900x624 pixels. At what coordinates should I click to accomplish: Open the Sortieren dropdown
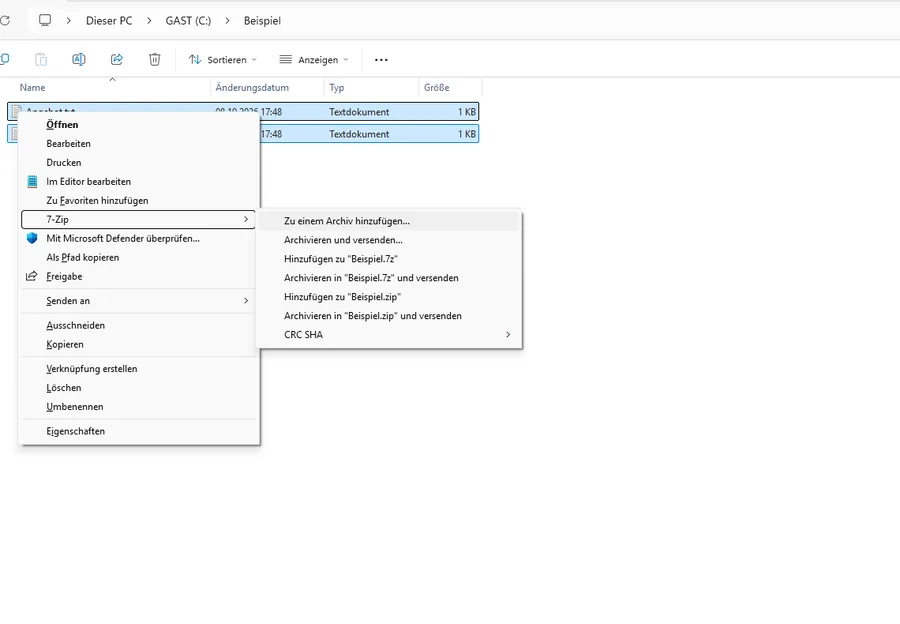tap(223, 60)
